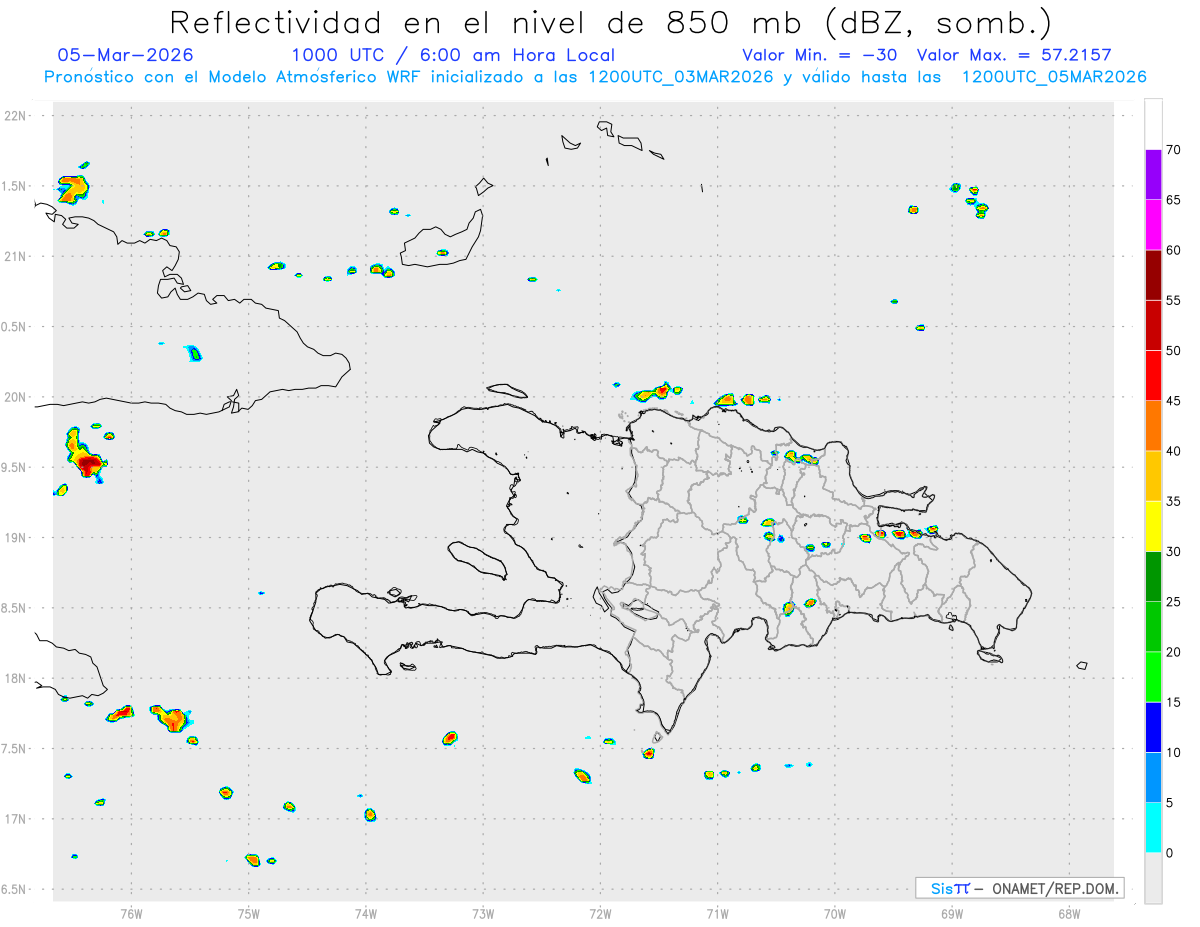The image size is (1200, 927).
Task: Click the colorbar scale label '35'
Action: pyautogui.click(x=1173, y=501)
